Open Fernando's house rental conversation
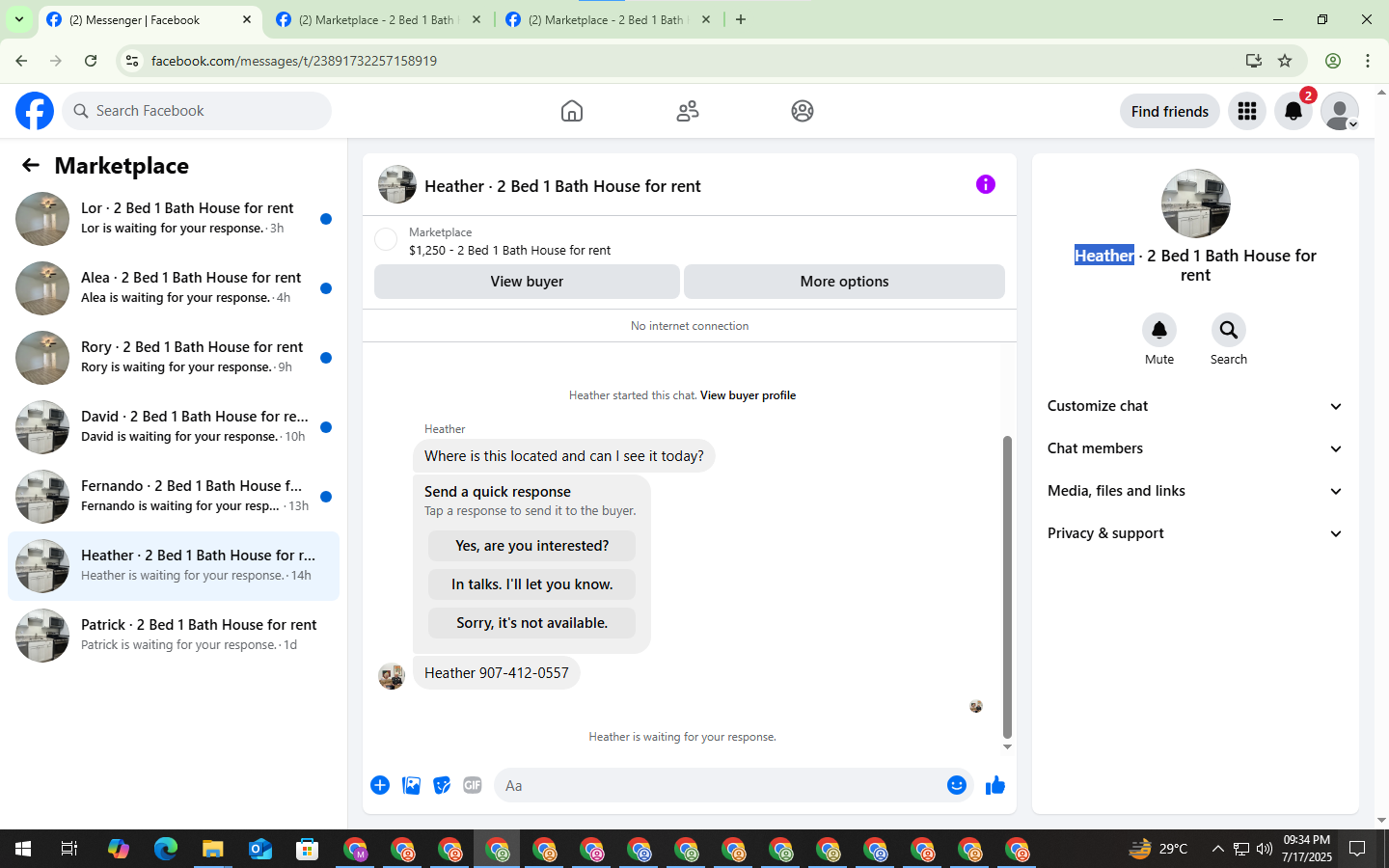Viewport: 1389px width, 868px height. tap(174, 497)
